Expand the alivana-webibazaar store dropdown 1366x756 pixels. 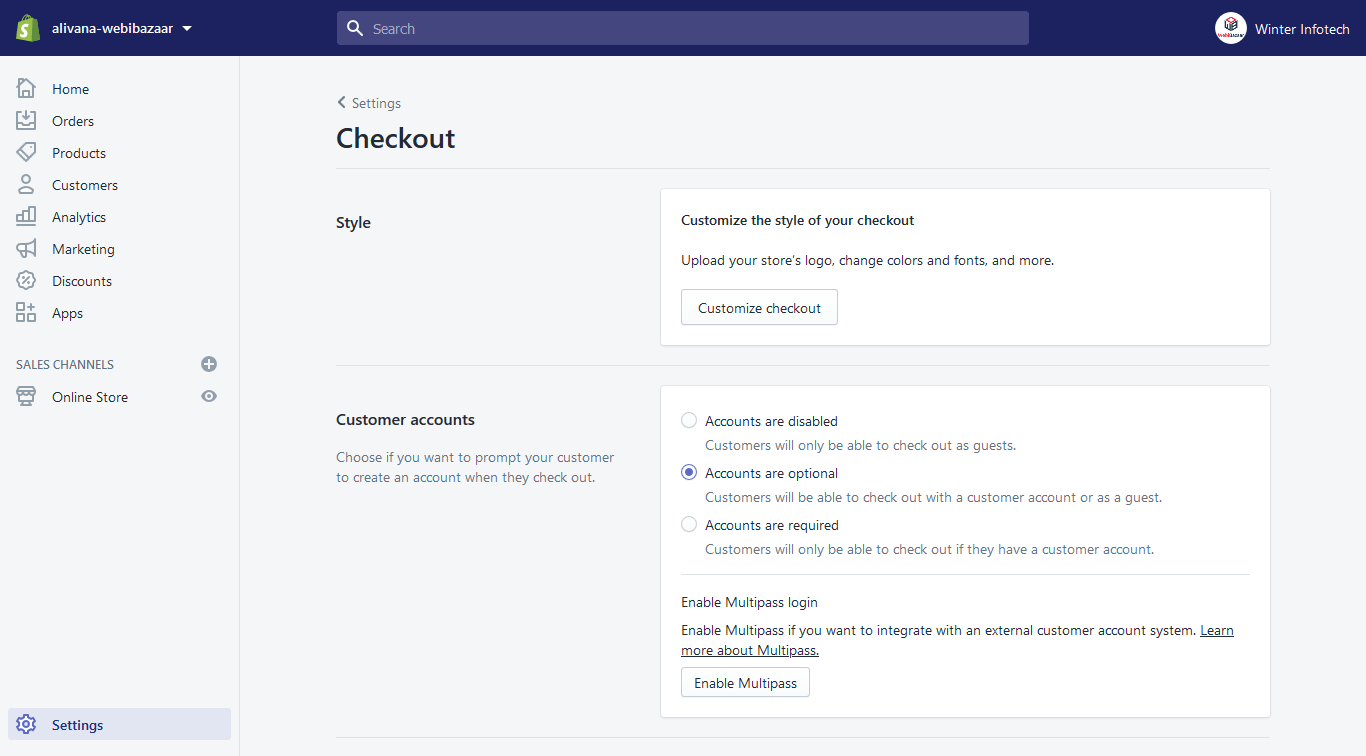point(186,29)
